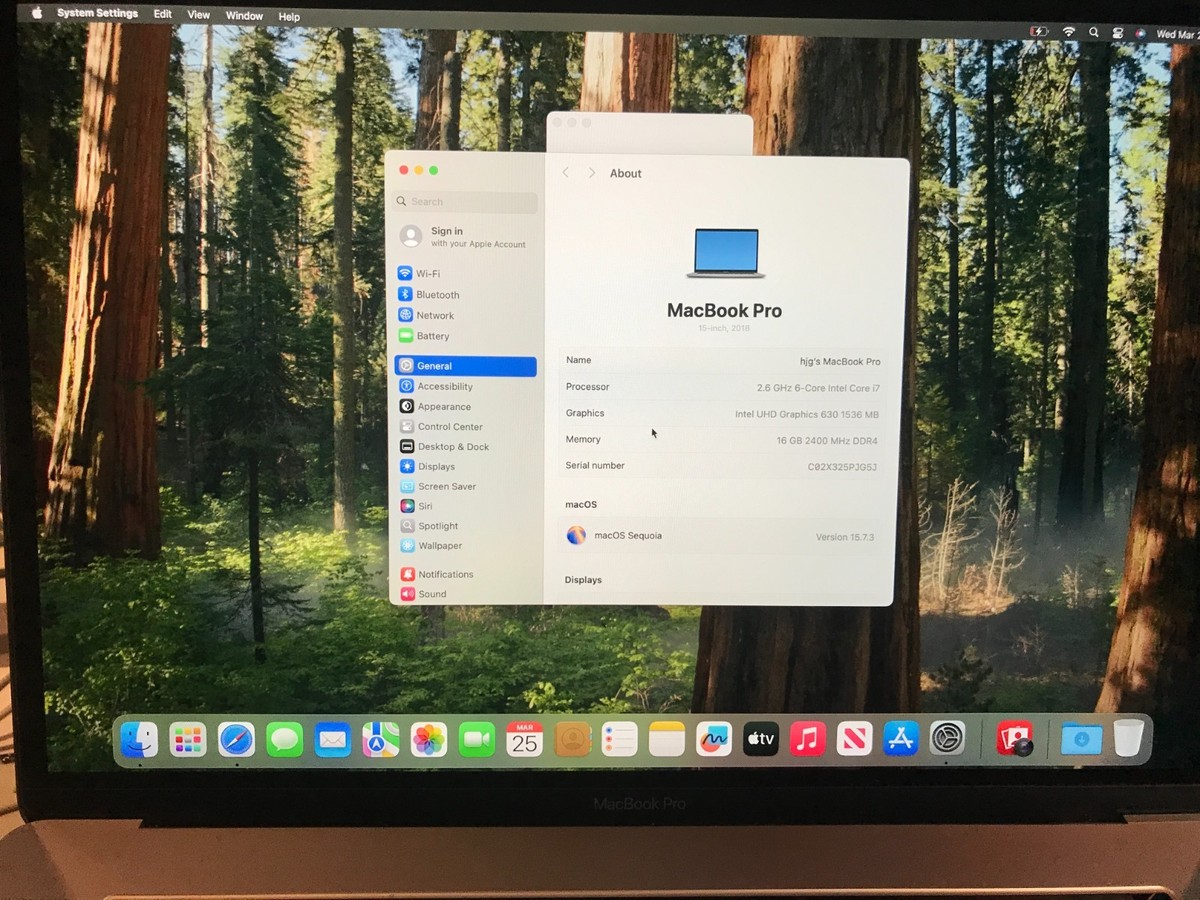Viewport: 1200px width, 900px height.
Task: Open Contacts from the Dock
Action: tap(573, 739)
